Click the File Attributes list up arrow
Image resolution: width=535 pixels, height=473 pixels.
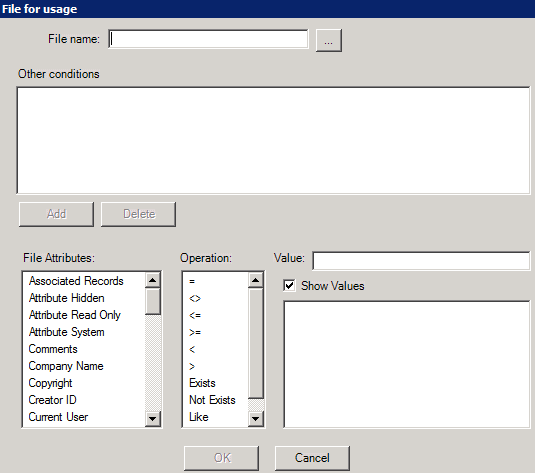[x=153, y=280]
